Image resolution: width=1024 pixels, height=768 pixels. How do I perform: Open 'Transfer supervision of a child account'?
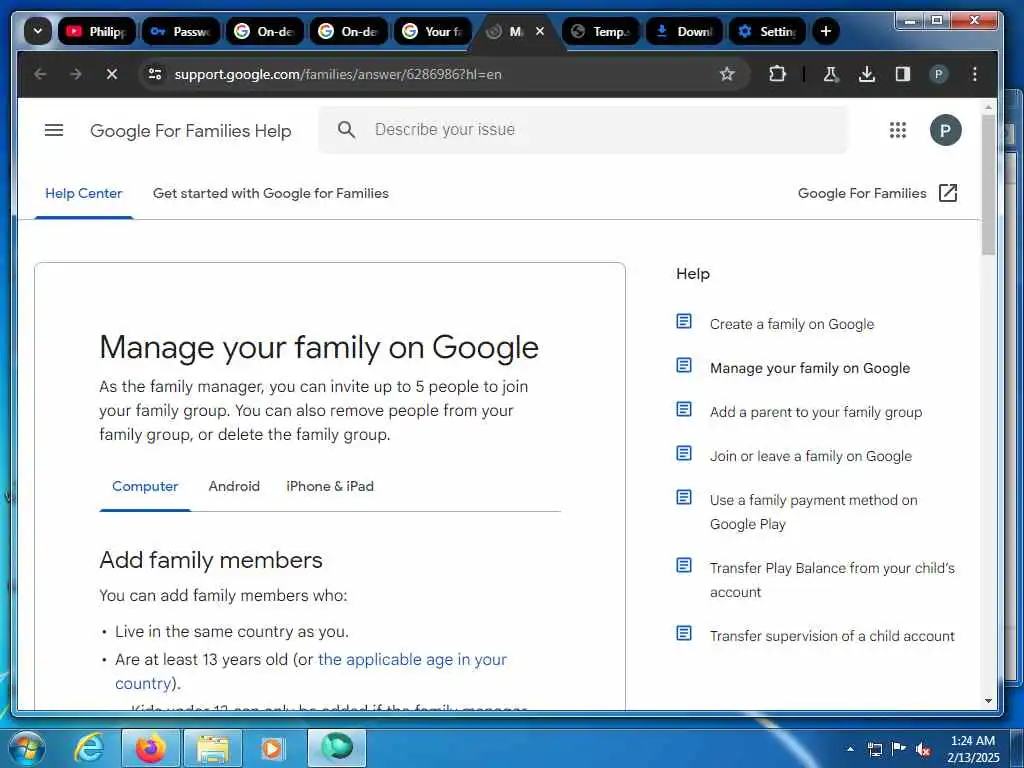(x=832, y=635)
